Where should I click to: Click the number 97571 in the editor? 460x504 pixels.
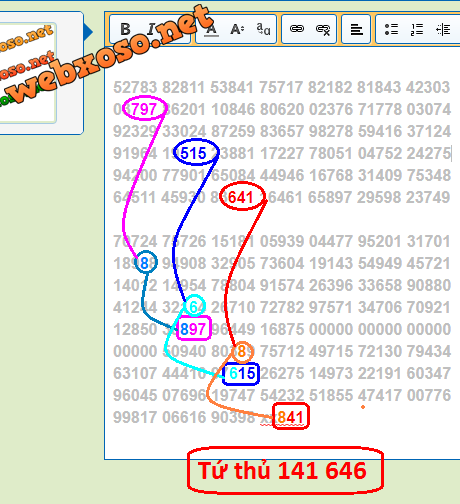point(330,307)
